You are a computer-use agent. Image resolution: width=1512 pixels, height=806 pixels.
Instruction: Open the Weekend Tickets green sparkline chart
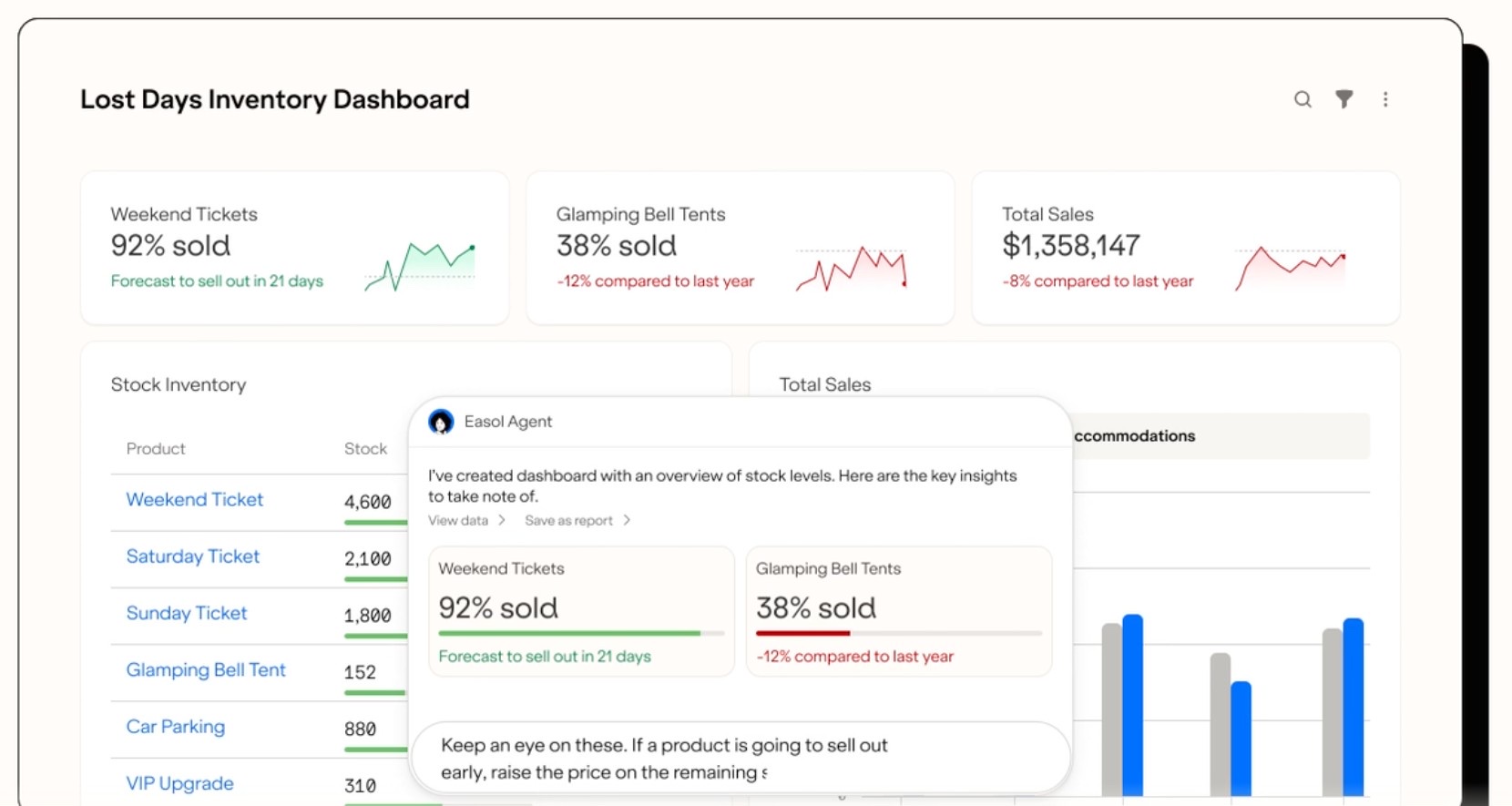(420, 266)
